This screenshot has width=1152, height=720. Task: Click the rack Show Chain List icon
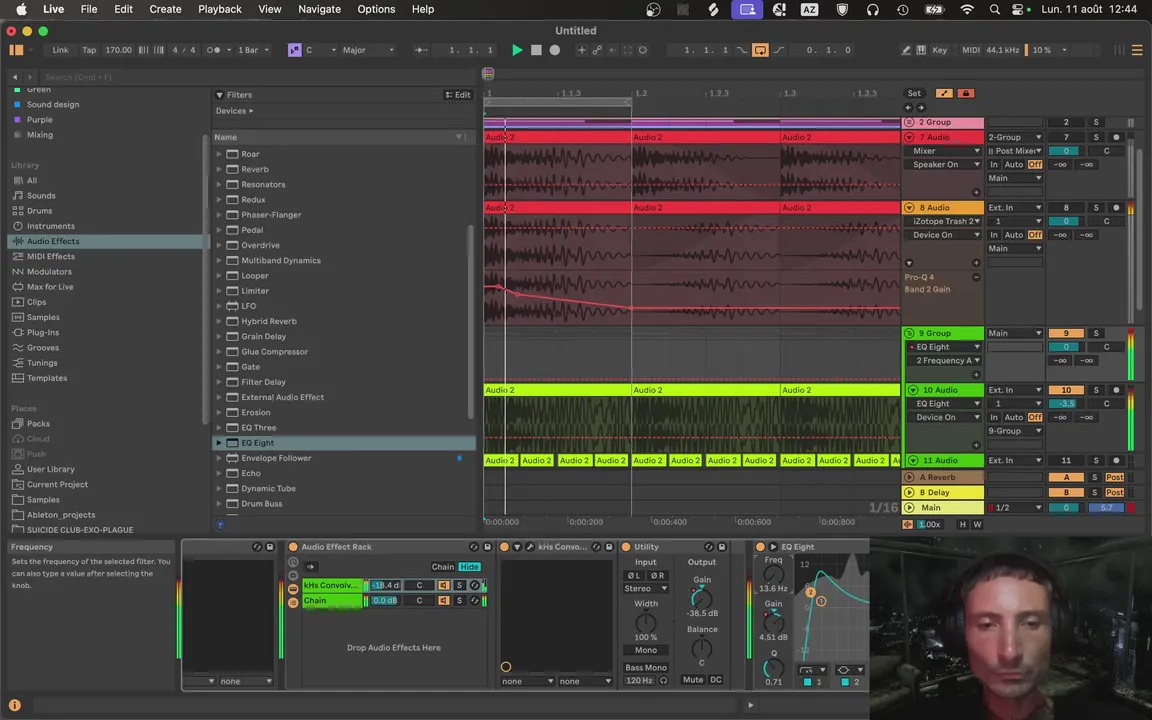[293, 602]
